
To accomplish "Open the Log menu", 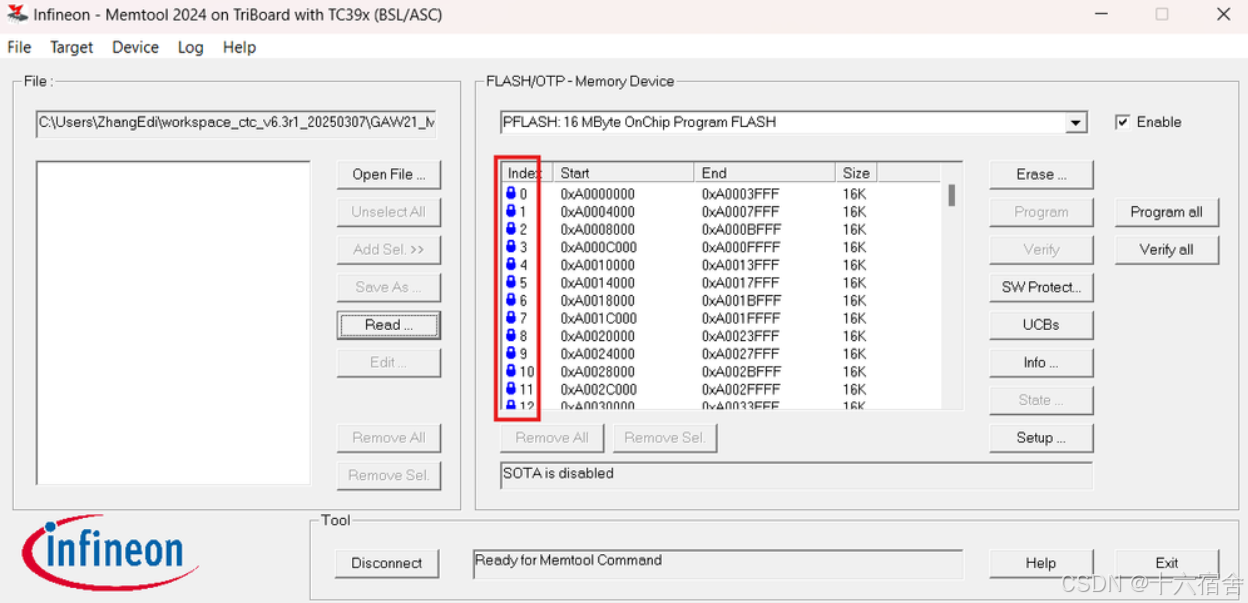I will coord(190,47).
